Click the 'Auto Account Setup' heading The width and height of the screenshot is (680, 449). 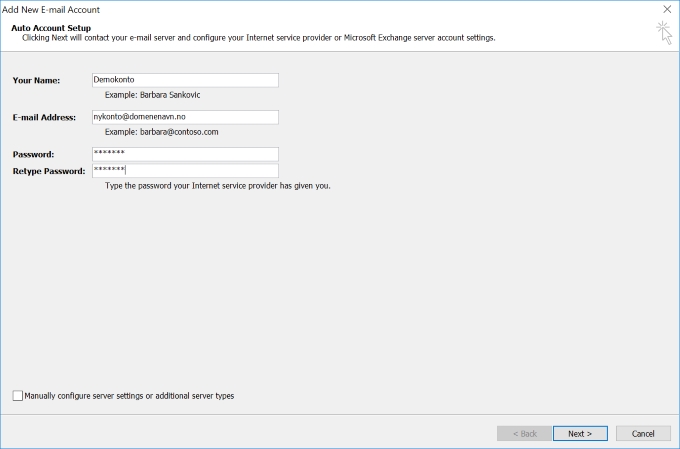(51, 28)
